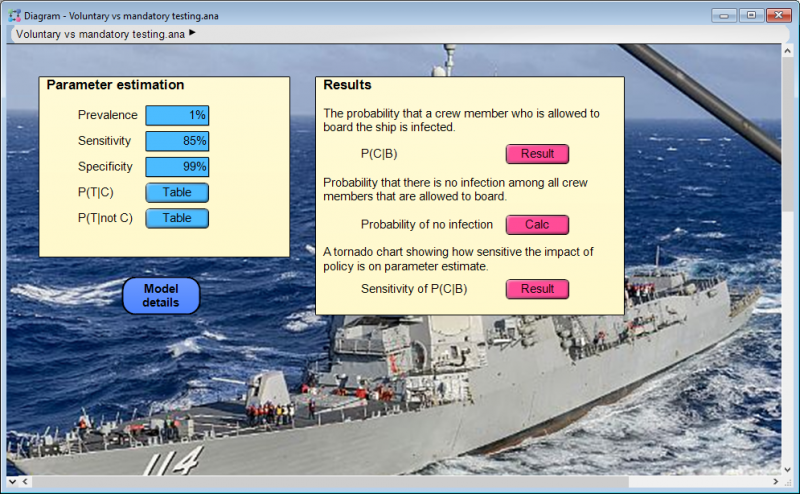Edit the Prevalence 1% input field
Screen dimensions: 800x494
177,115
